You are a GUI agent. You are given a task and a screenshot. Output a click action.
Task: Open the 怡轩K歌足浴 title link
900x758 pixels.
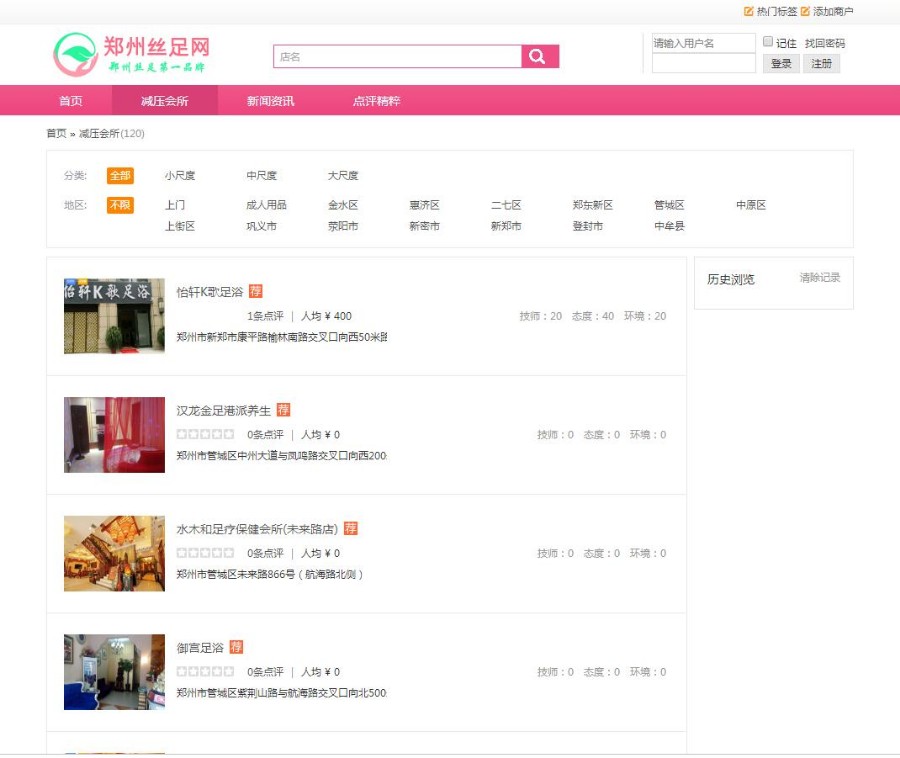pyautogui.click(x=210, y=291)
